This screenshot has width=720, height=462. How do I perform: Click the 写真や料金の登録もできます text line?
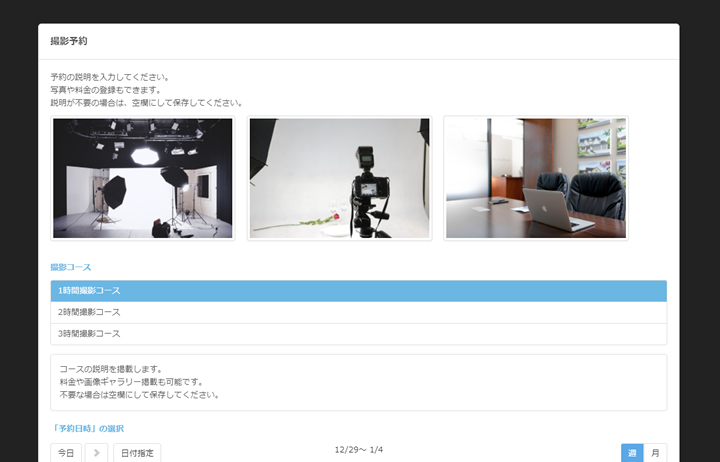106,90
